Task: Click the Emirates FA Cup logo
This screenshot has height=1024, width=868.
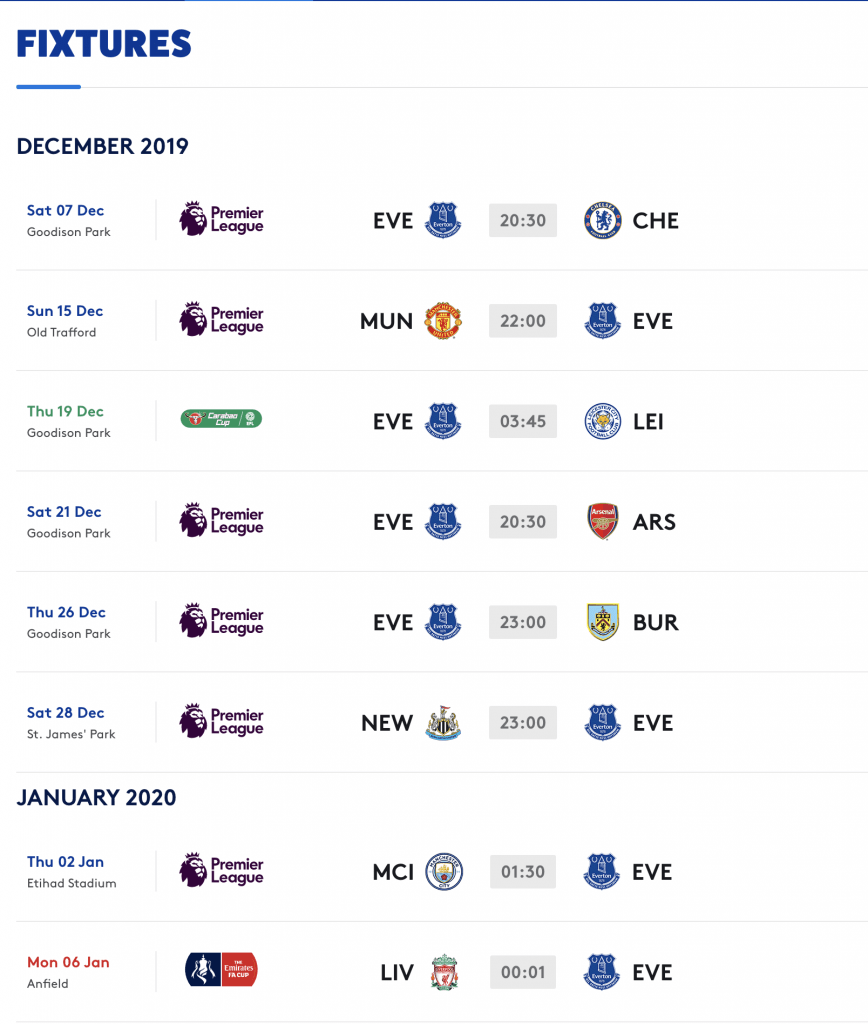Action: click(x=221, y=969)
